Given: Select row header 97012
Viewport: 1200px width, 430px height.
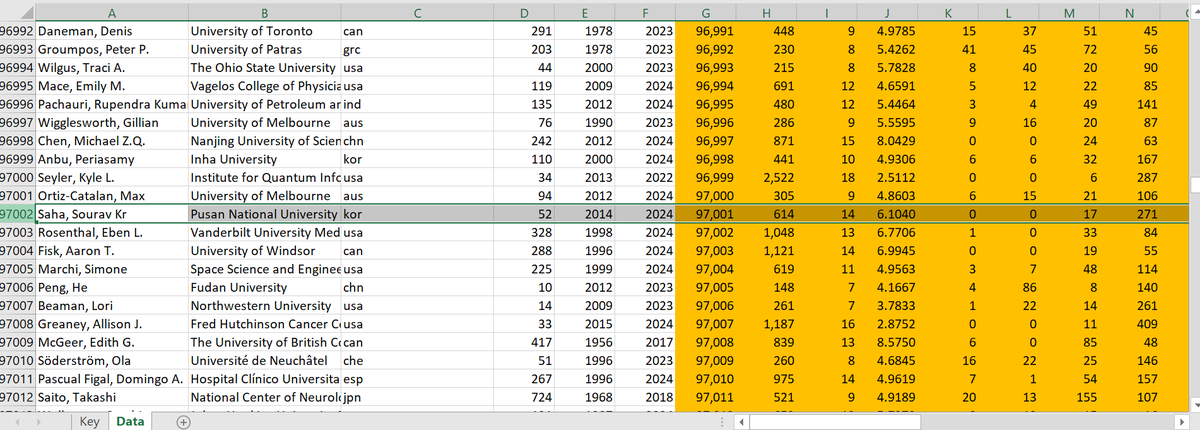Looking at the screenshot, I should [17, 396].
